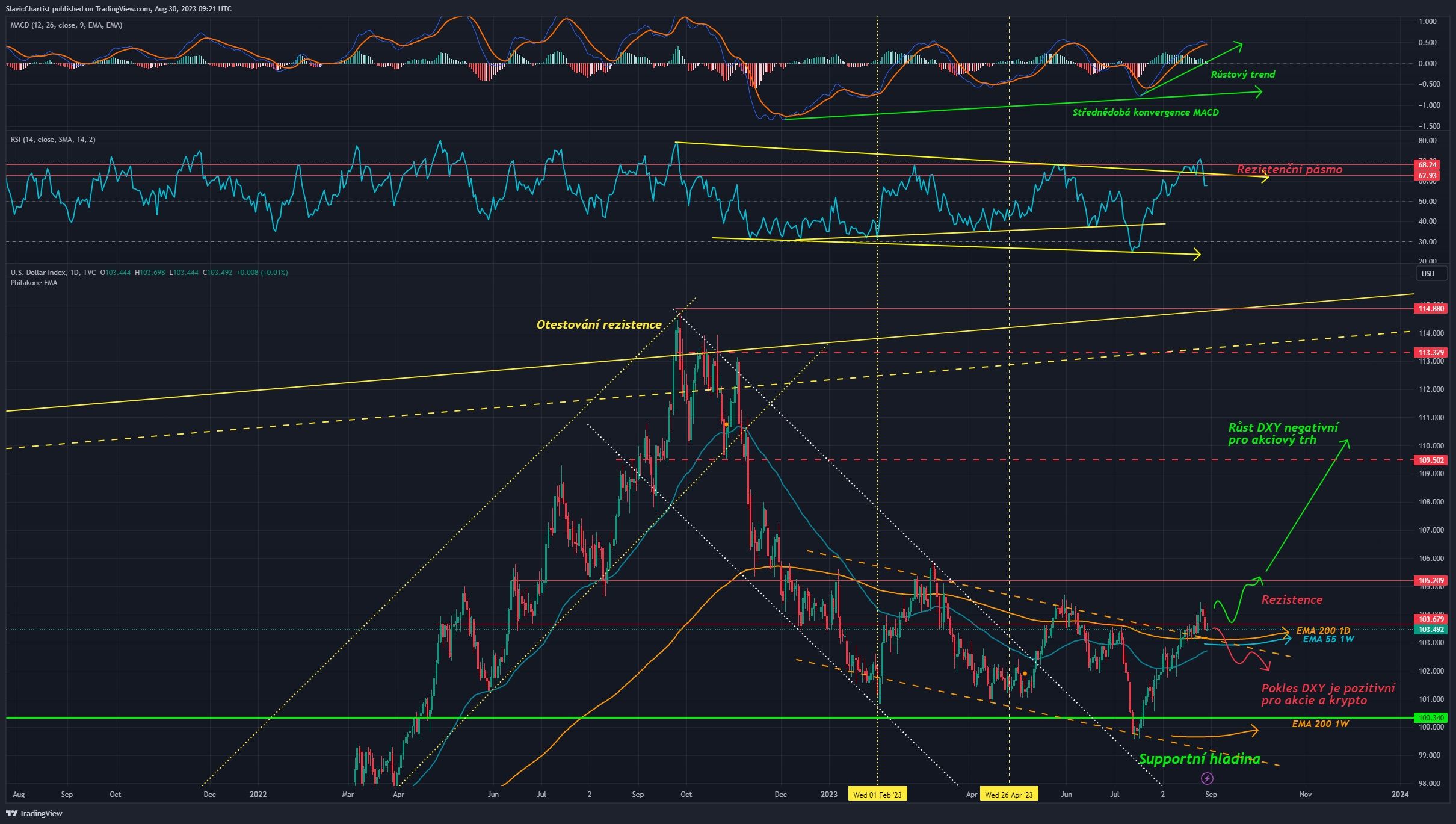Click the Wed 01 Feb '23 date marker

[877, 794]
